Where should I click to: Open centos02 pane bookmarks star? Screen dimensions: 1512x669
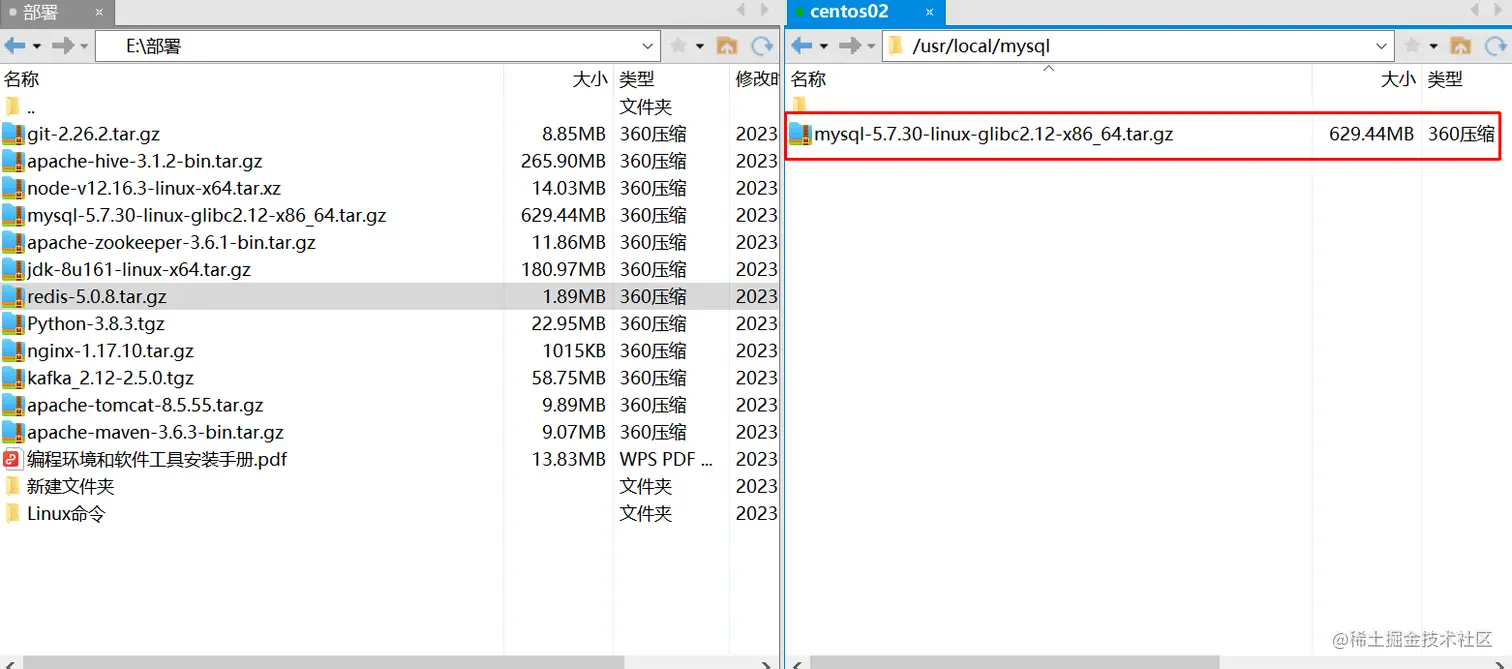click(x=1413, y=46)
